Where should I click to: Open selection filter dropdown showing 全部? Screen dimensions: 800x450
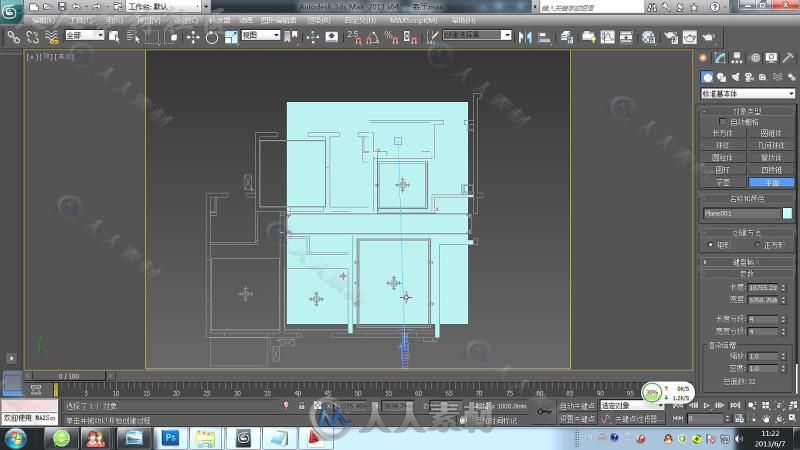(x=85, y=35)
